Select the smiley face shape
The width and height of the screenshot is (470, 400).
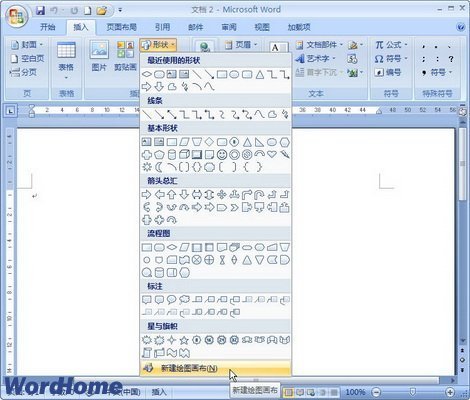pos(222,155)
